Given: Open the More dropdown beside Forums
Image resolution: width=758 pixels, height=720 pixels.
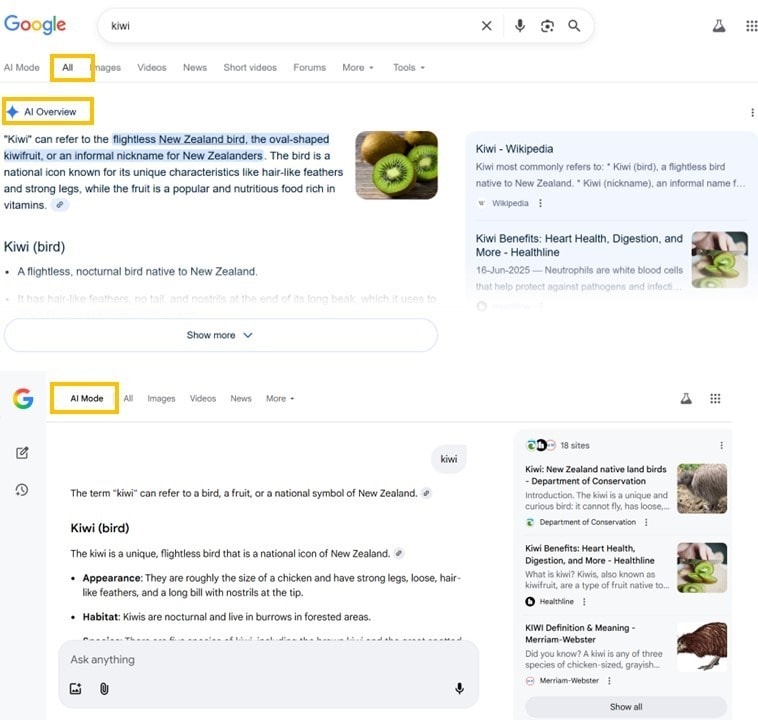Looking at the screenshot, I should [357, 68].
